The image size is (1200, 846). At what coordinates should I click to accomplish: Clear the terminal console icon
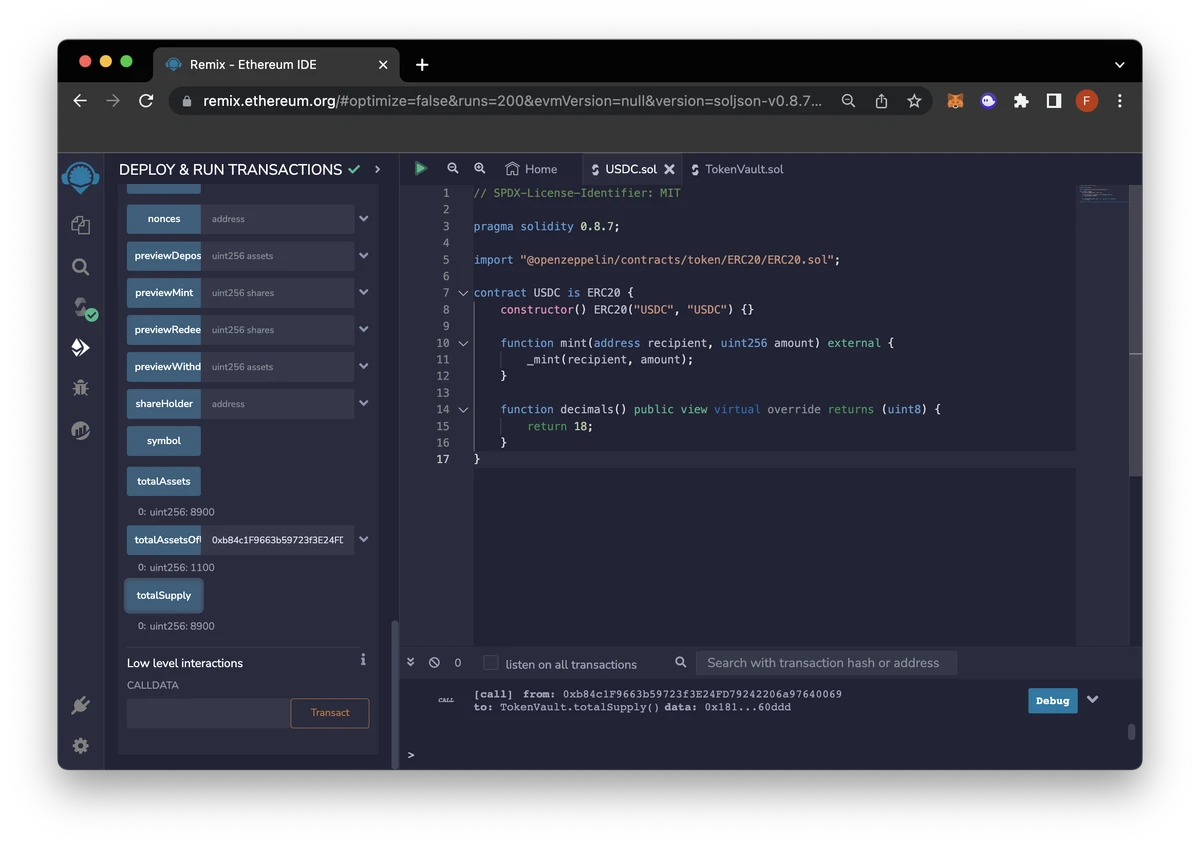point(434,663)
